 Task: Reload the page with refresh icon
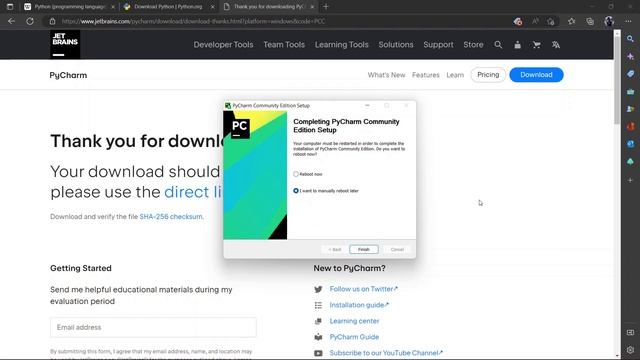click(30, 21)
